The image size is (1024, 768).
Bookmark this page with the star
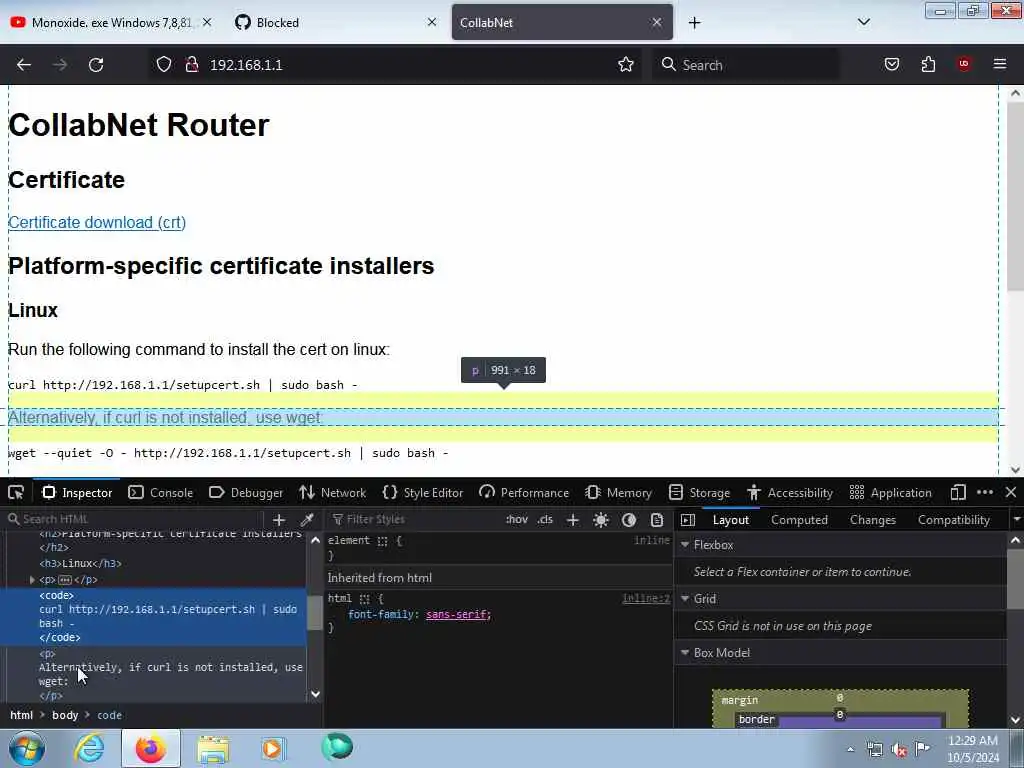(626, 64)
